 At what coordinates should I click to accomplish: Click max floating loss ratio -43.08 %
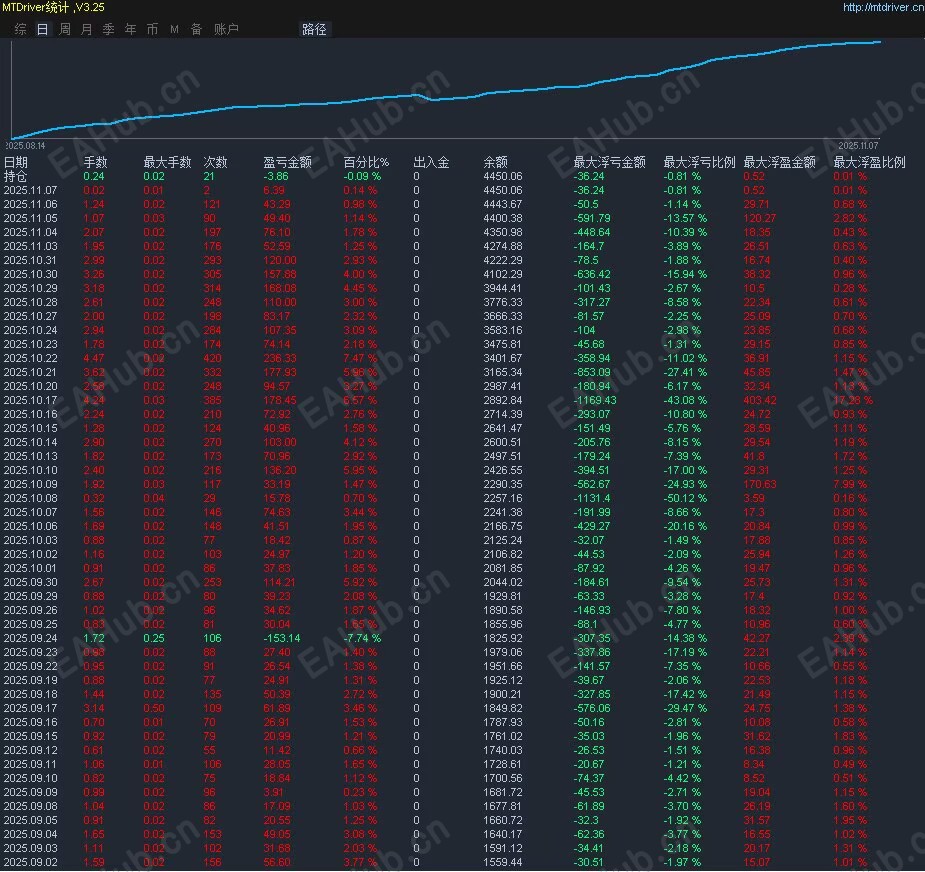(x=685, y=400)
